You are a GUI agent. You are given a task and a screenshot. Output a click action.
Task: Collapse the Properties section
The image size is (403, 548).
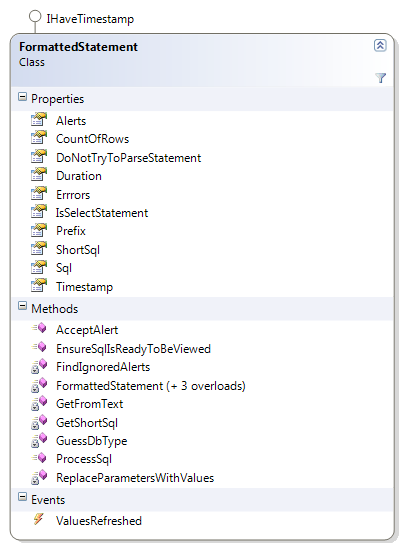[22, 97]
